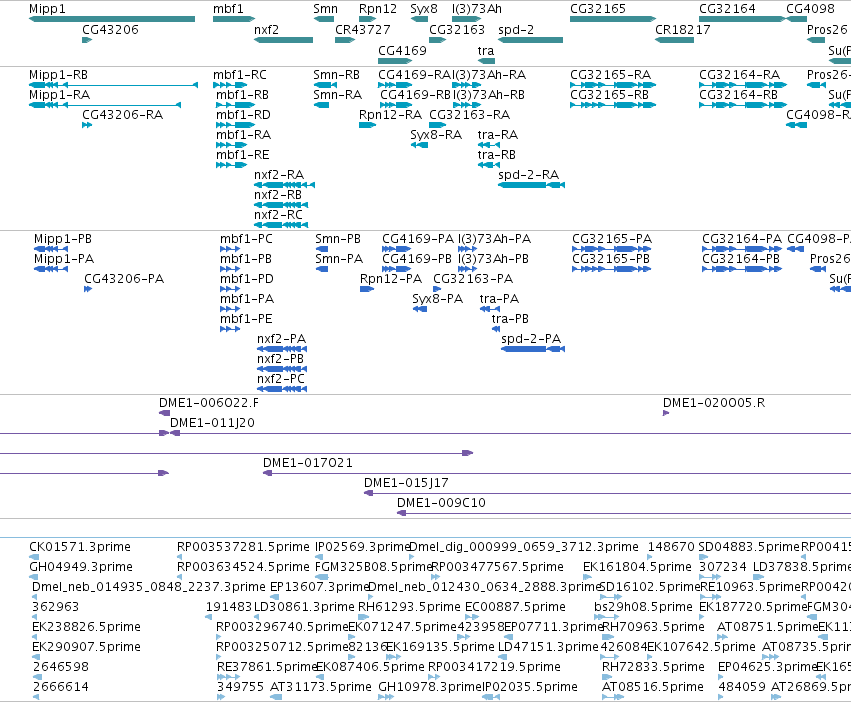
Task: Select the RP003537281.5prime EST label
Action: (243, 547)
